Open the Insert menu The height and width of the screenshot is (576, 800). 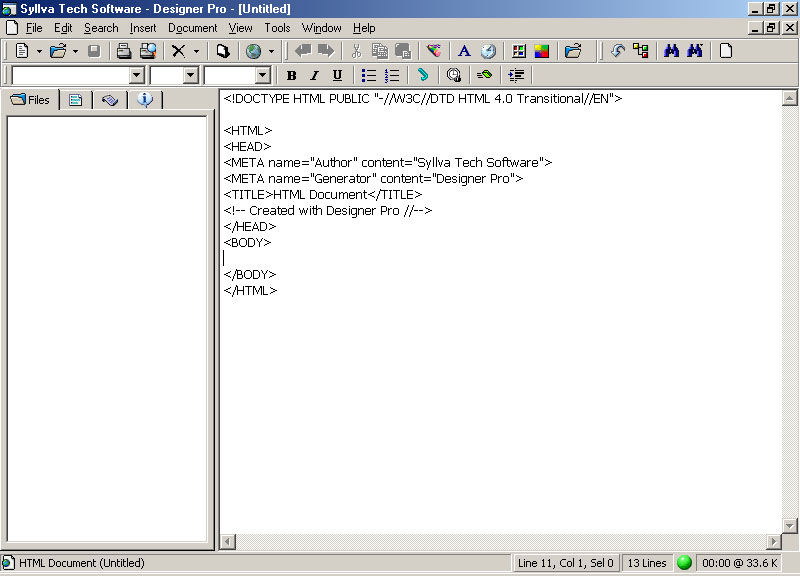[143, 28]
